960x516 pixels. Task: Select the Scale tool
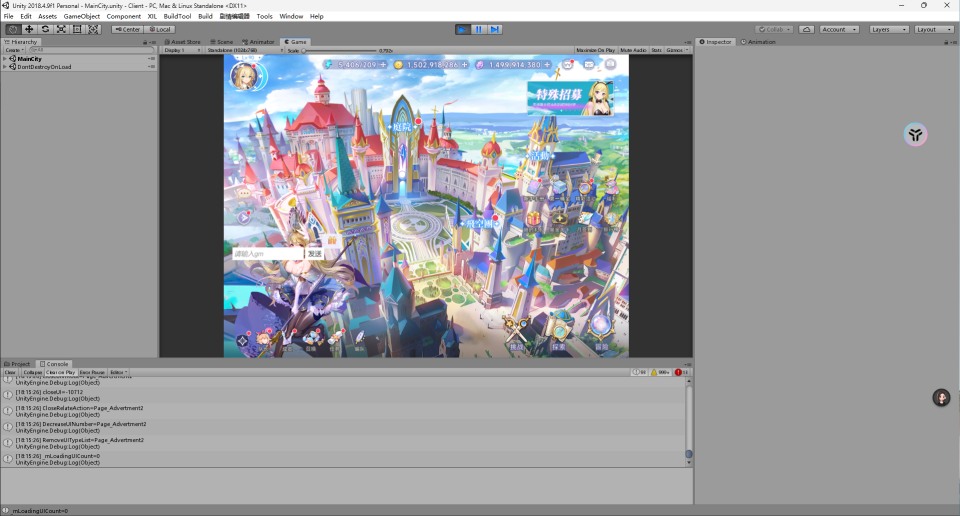pos(61,29)
